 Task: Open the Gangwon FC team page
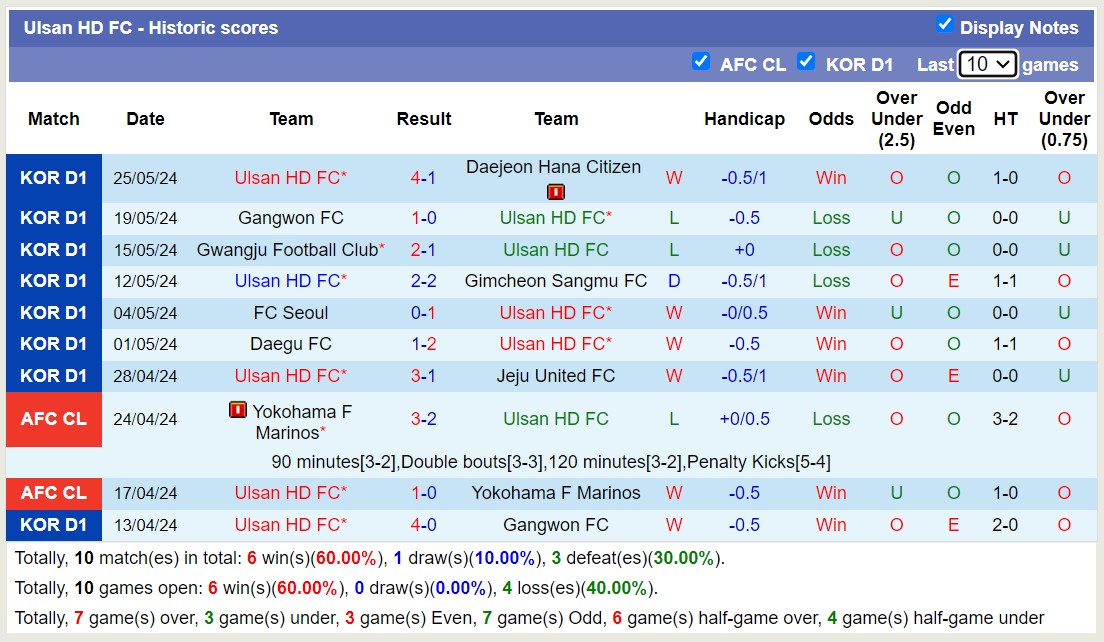(290, 218)
